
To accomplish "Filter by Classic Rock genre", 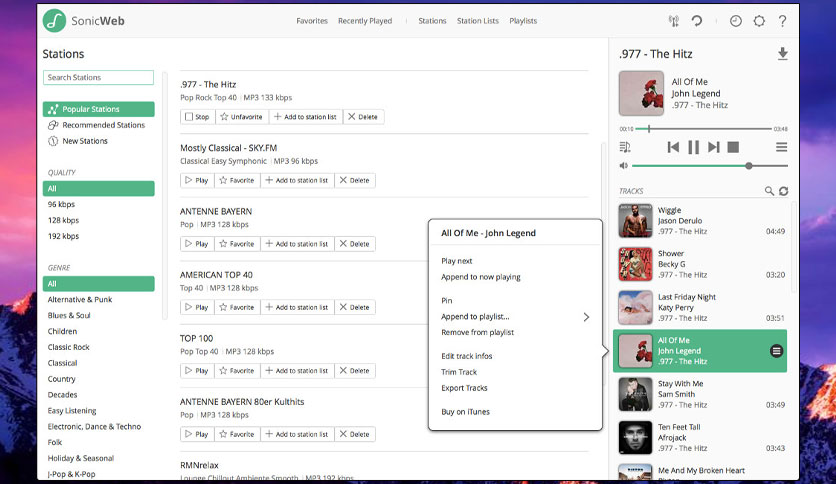I will click(68, 347).
